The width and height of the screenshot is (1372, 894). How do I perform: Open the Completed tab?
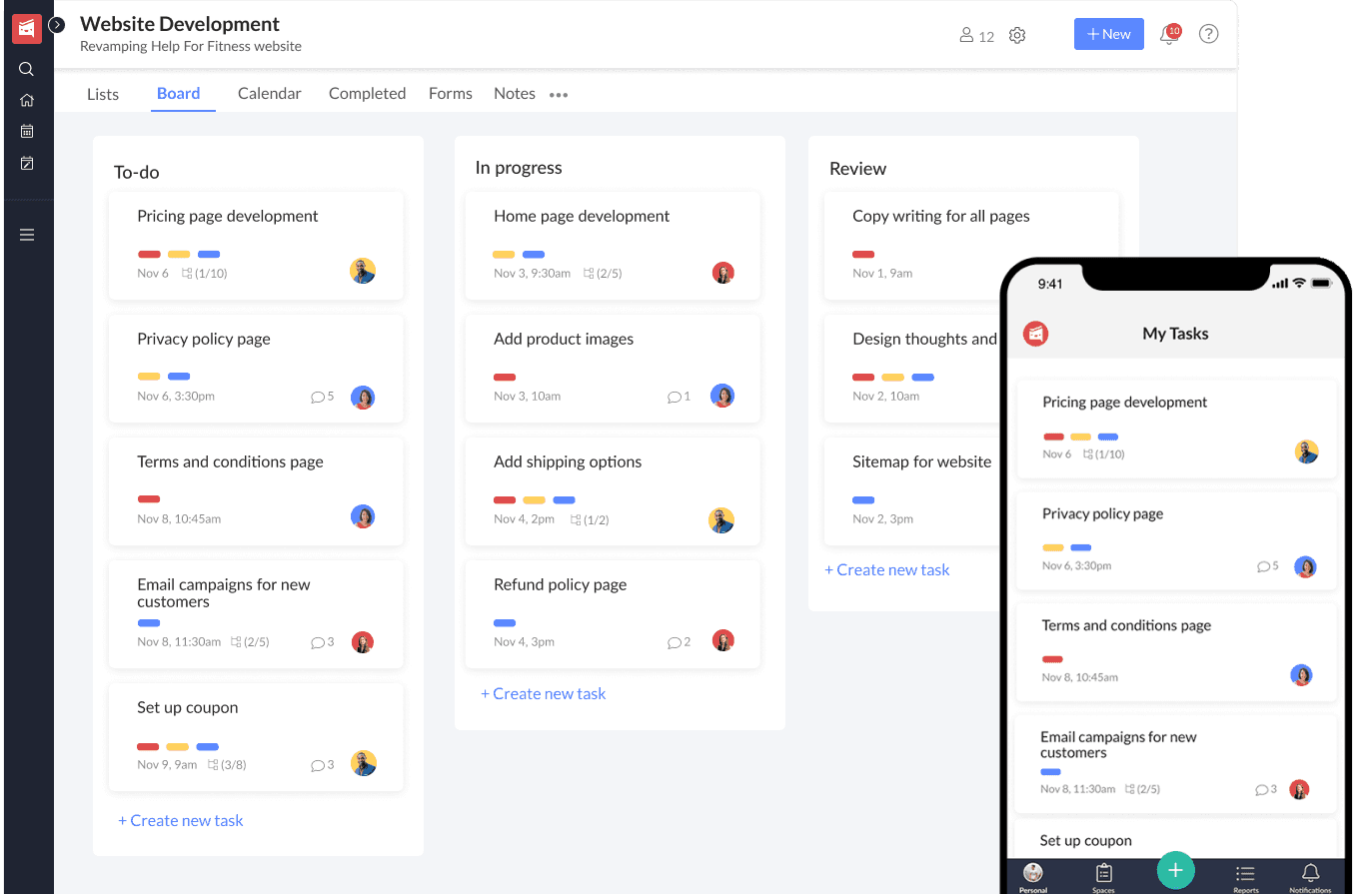click(367, 93)
